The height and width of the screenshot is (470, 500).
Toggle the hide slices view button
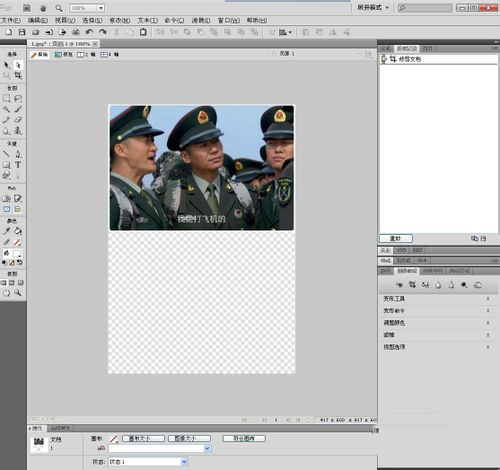(x=6, y=209)
